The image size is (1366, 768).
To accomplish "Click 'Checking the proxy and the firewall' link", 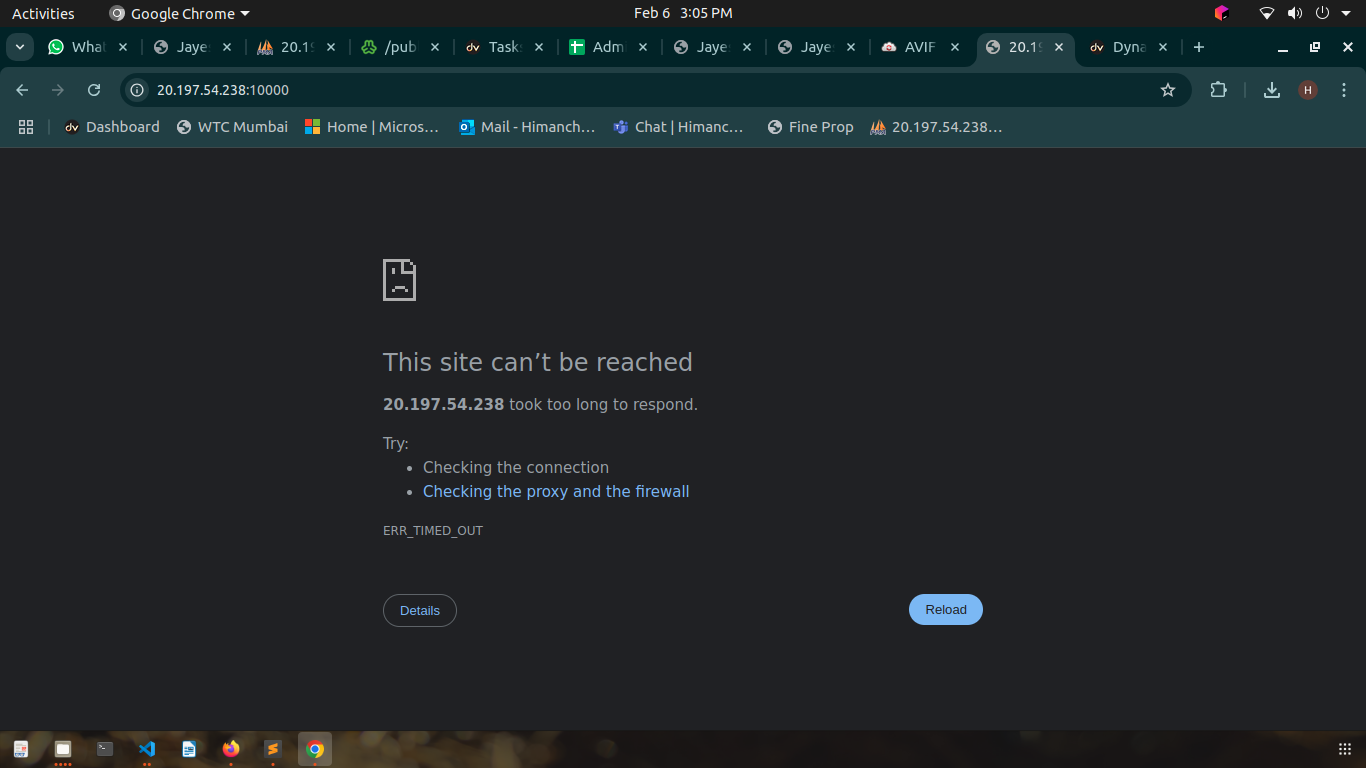I will [556, 491].
